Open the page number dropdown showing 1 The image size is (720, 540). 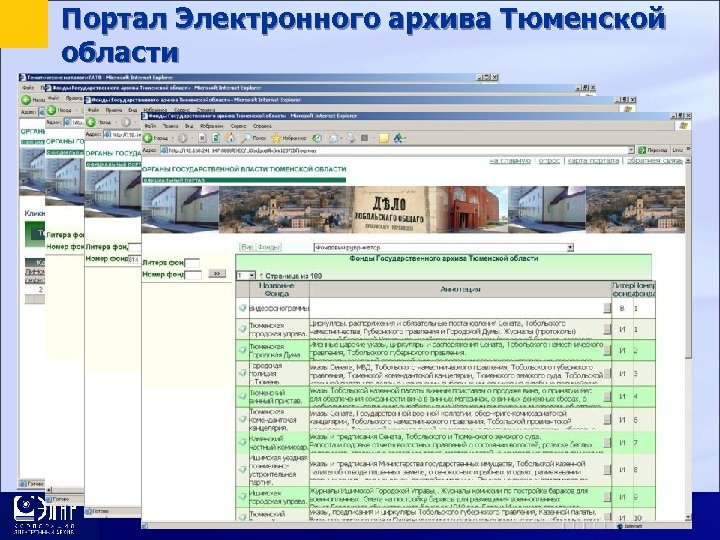tap(246, 276)
